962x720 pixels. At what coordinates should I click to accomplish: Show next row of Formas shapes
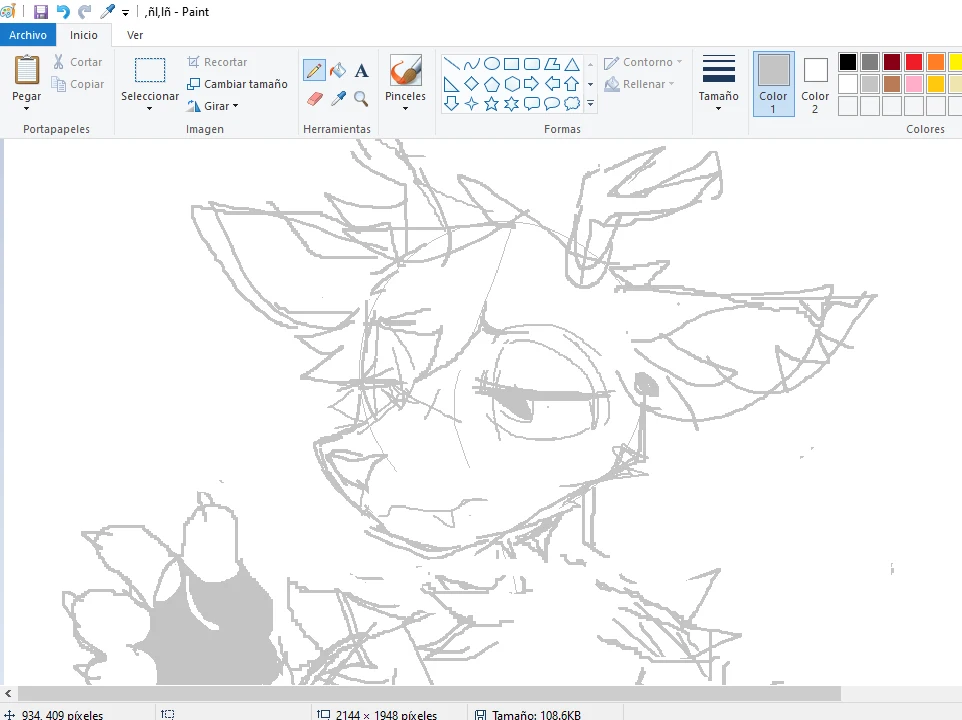pyautogui.click(x=590, y=84)
